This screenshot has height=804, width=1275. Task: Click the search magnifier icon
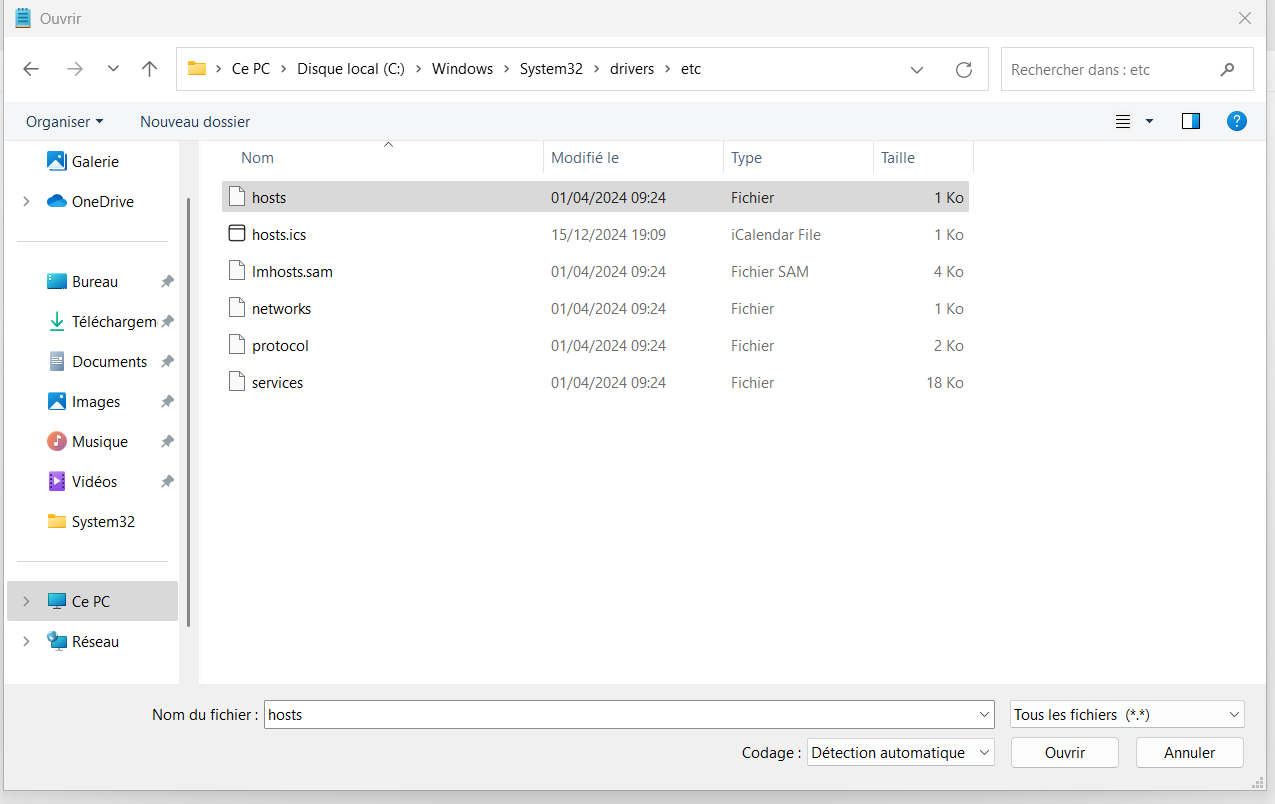click(1227, 70)
